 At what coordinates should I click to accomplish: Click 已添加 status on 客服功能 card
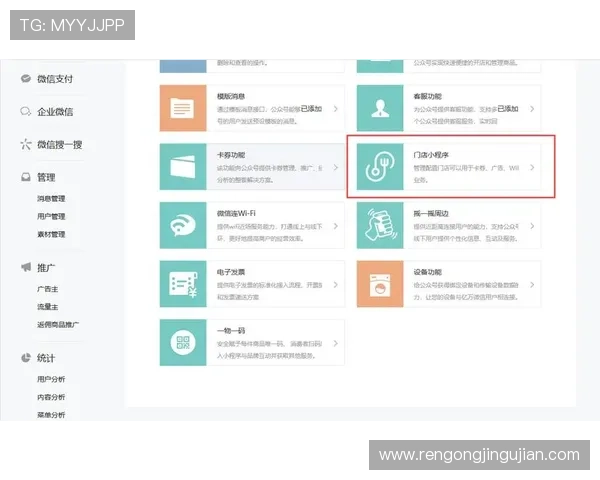pos(508,109)
